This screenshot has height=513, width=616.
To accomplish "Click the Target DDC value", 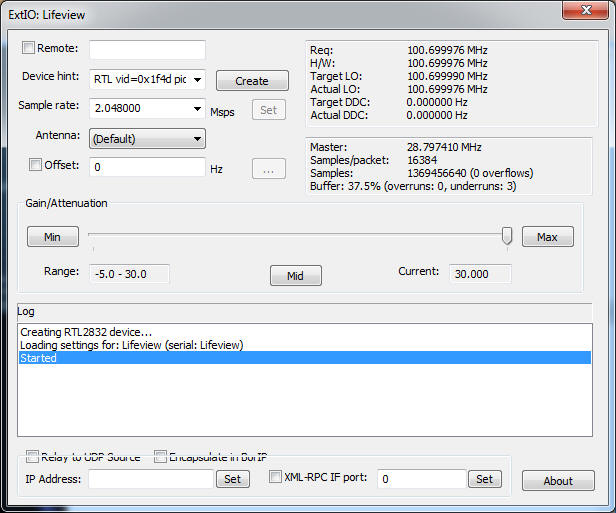I will coord(437,102).
